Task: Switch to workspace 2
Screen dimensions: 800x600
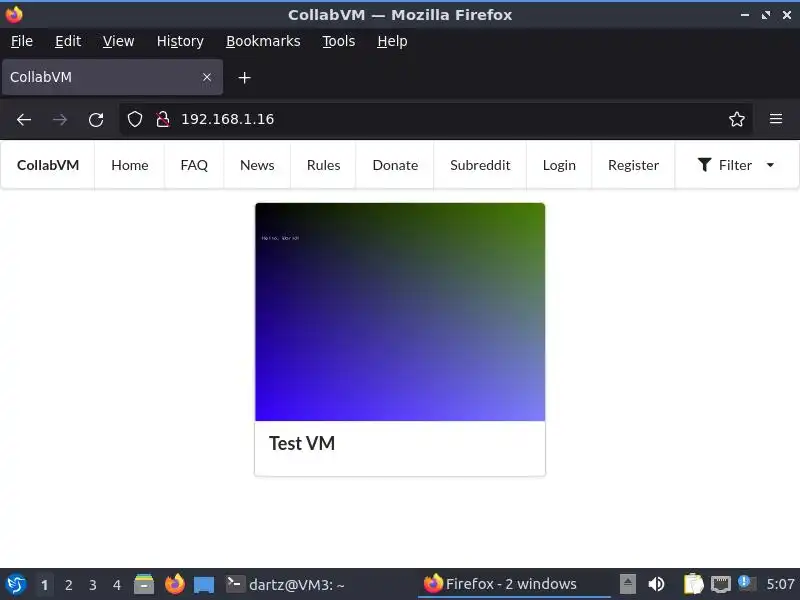Action: [x=68, y=585]
